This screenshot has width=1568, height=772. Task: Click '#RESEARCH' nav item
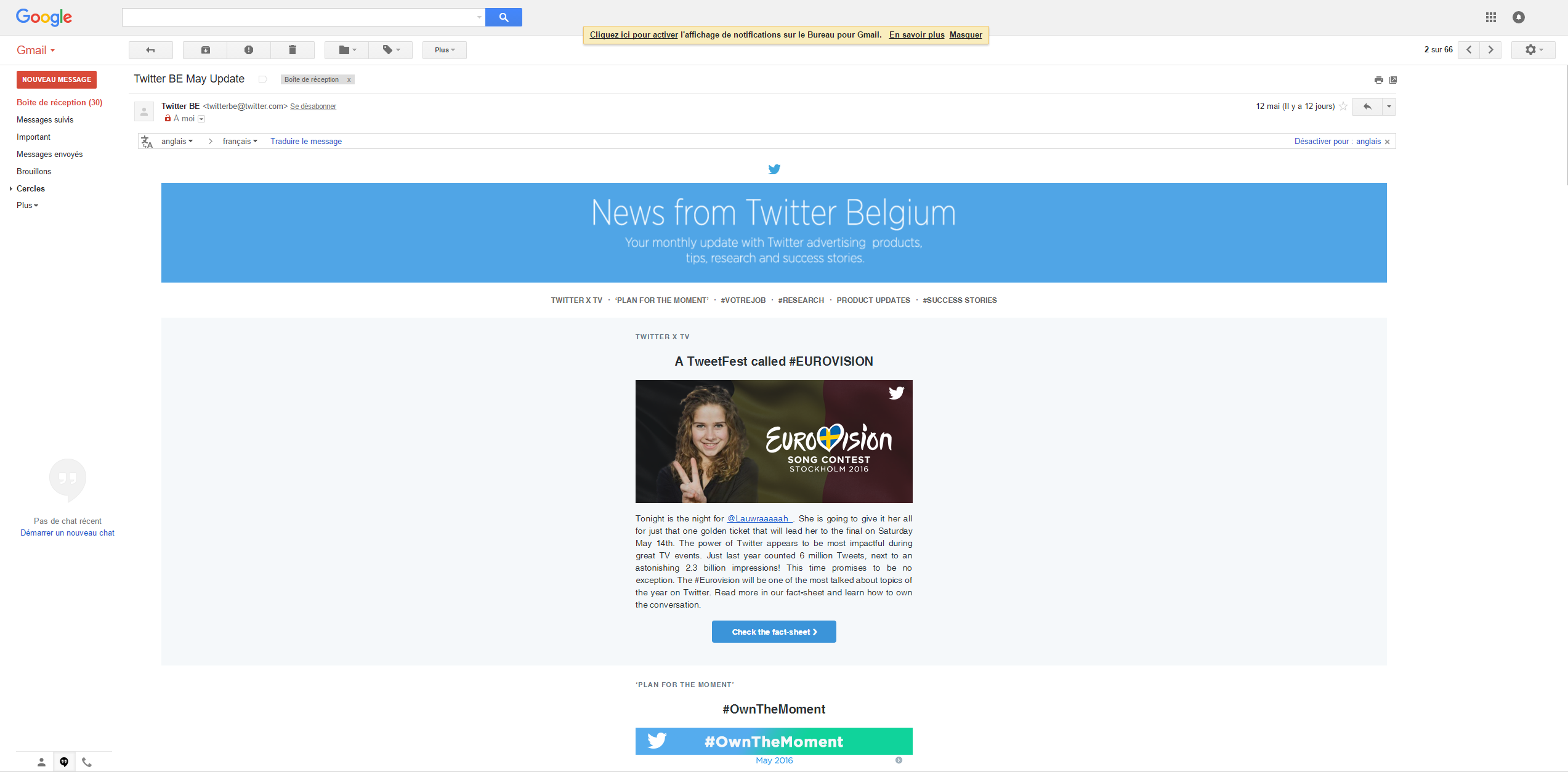(x=801, y=300)
